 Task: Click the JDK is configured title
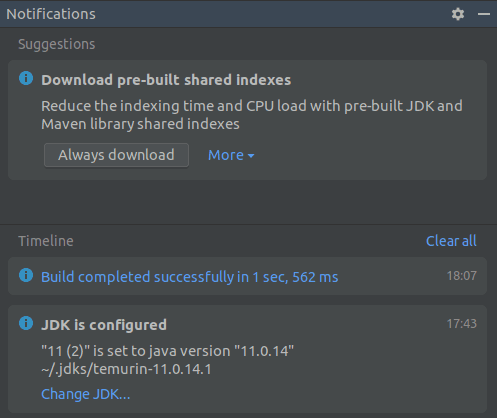[104, 325]
